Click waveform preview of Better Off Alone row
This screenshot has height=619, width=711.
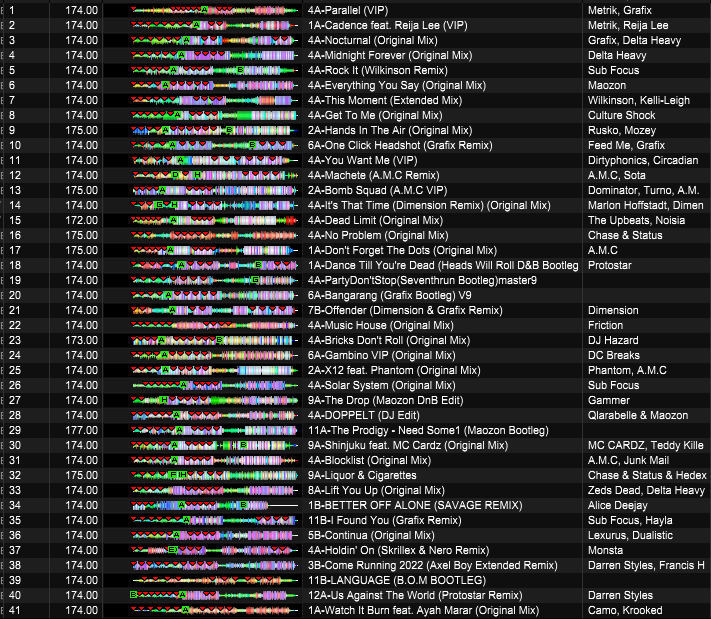click(214, 505)
